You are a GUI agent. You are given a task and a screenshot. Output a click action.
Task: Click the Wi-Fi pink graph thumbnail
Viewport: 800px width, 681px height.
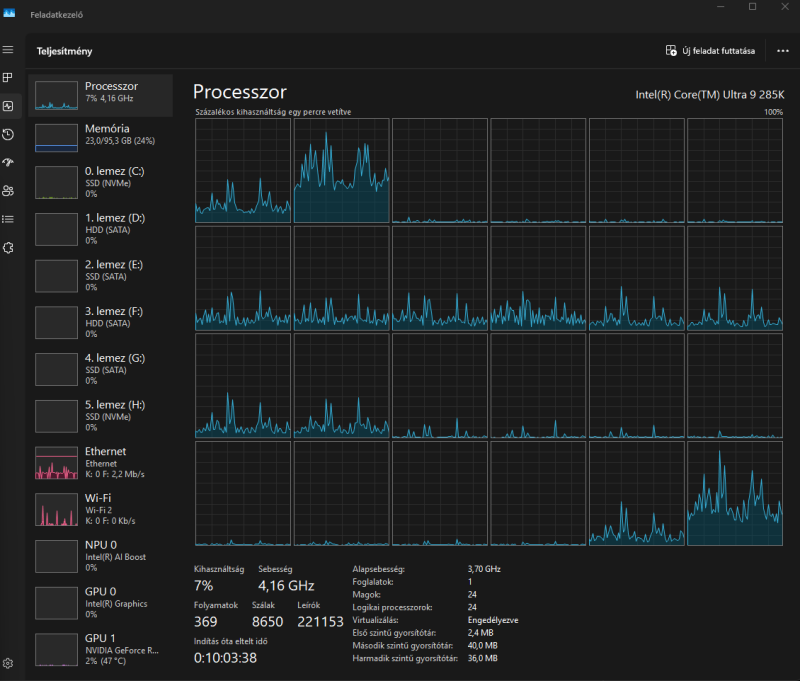[56, 509]
